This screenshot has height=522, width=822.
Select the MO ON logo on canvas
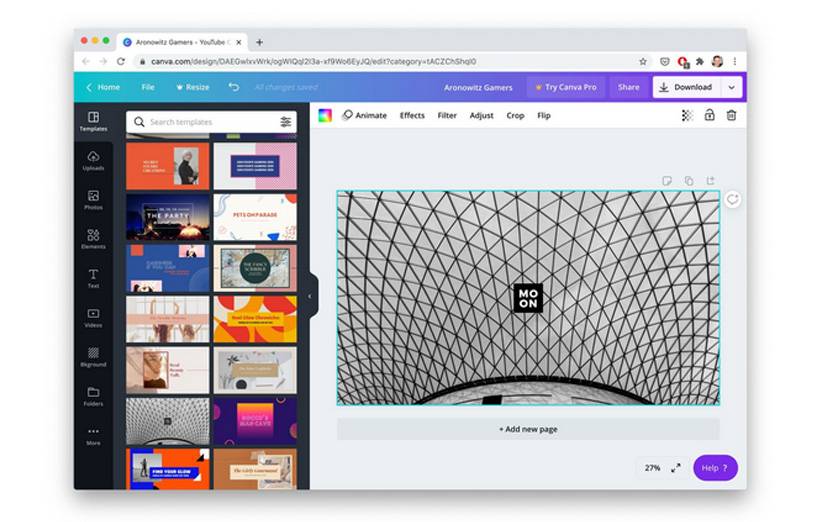point(528,298)
